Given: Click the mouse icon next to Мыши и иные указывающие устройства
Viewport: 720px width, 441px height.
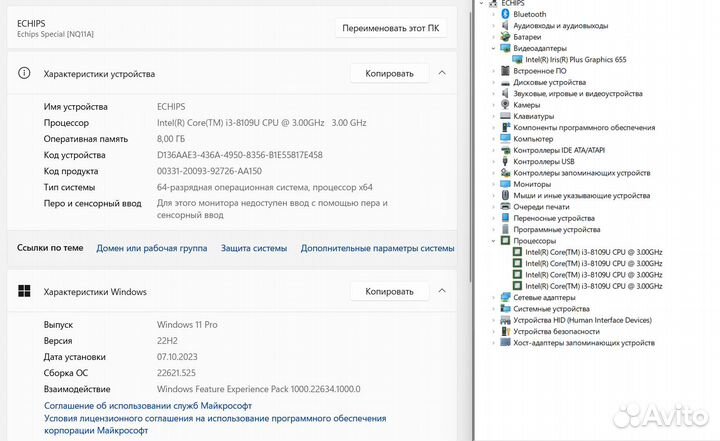Looking at the screenshot, I should tap(506, 195).
